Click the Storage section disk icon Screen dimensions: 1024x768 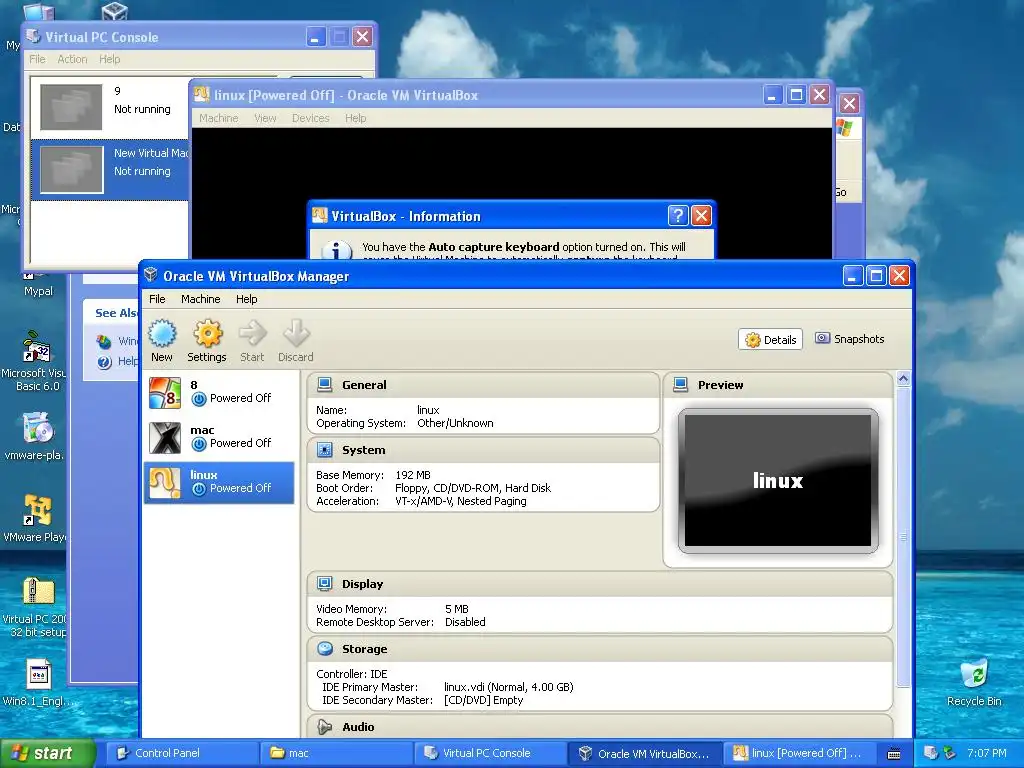pyautogui.click(x=325, y=648)
